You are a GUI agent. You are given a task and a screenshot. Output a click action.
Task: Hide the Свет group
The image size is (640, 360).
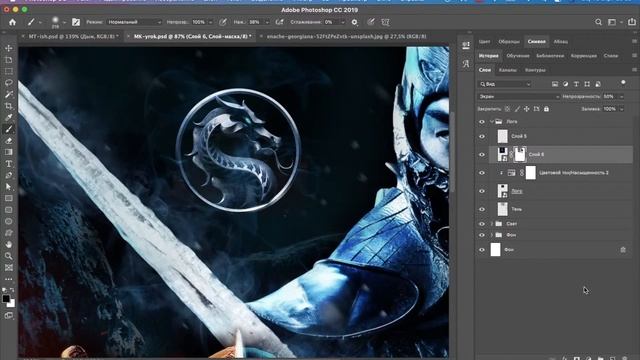[482, 224]
